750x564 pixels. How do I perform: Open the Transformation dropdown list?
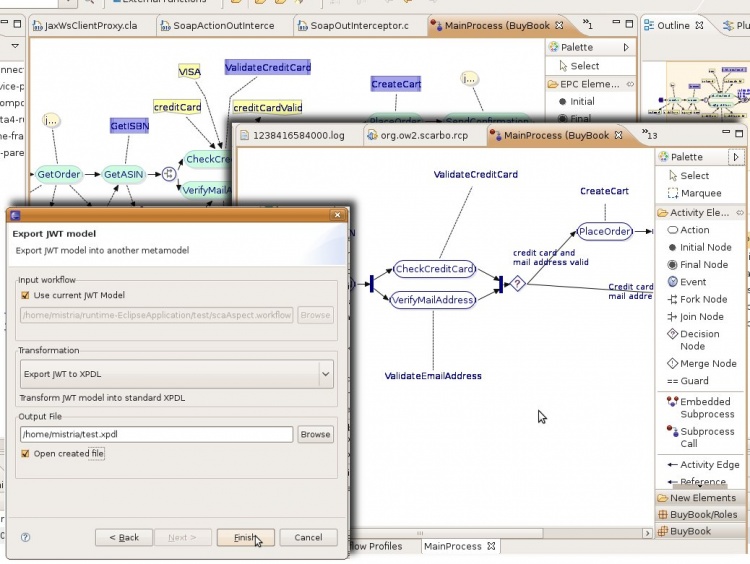click(326, 375)
